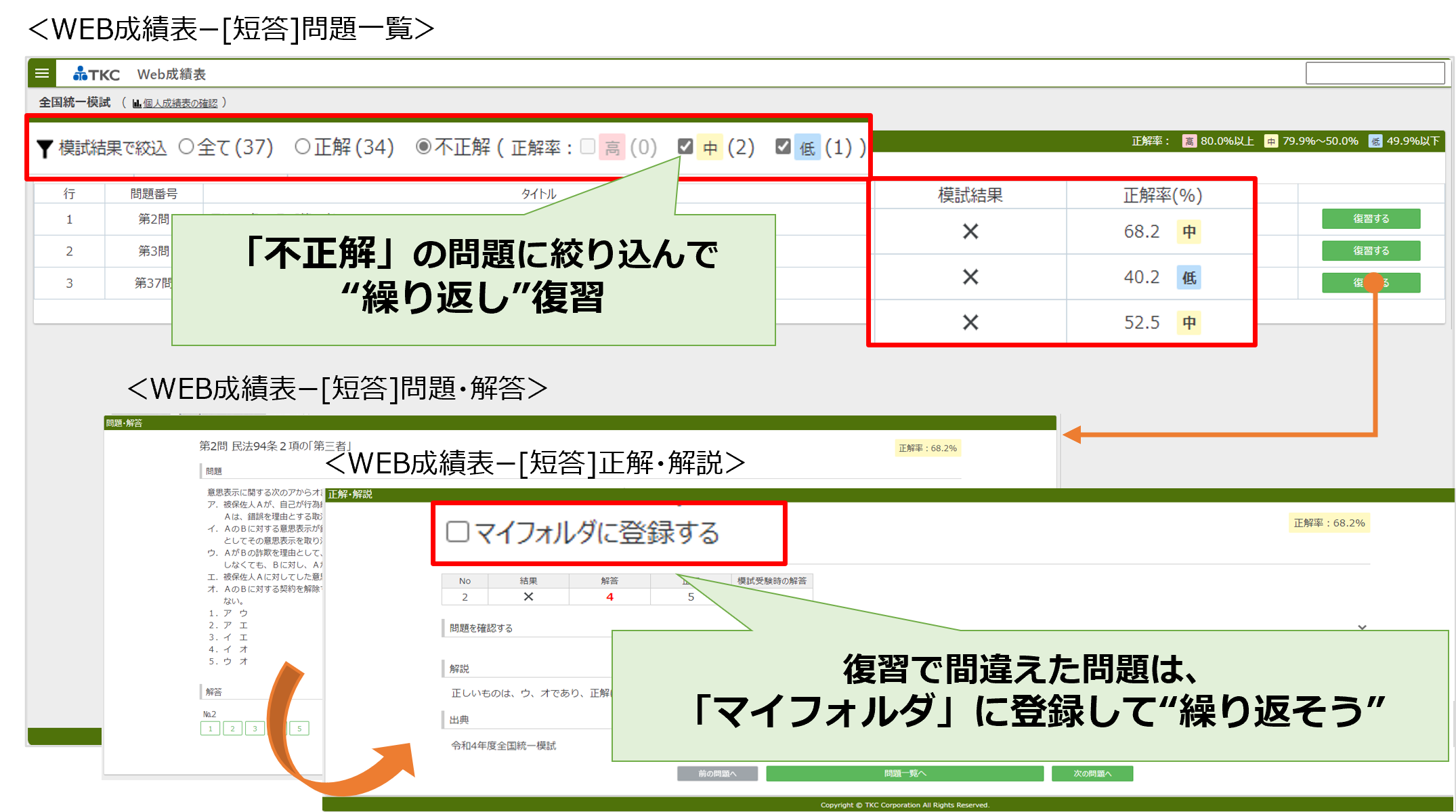The width and height of the screenshot is (1456, 812).
Task: Click the 行 column header
Action: [69, 194]
